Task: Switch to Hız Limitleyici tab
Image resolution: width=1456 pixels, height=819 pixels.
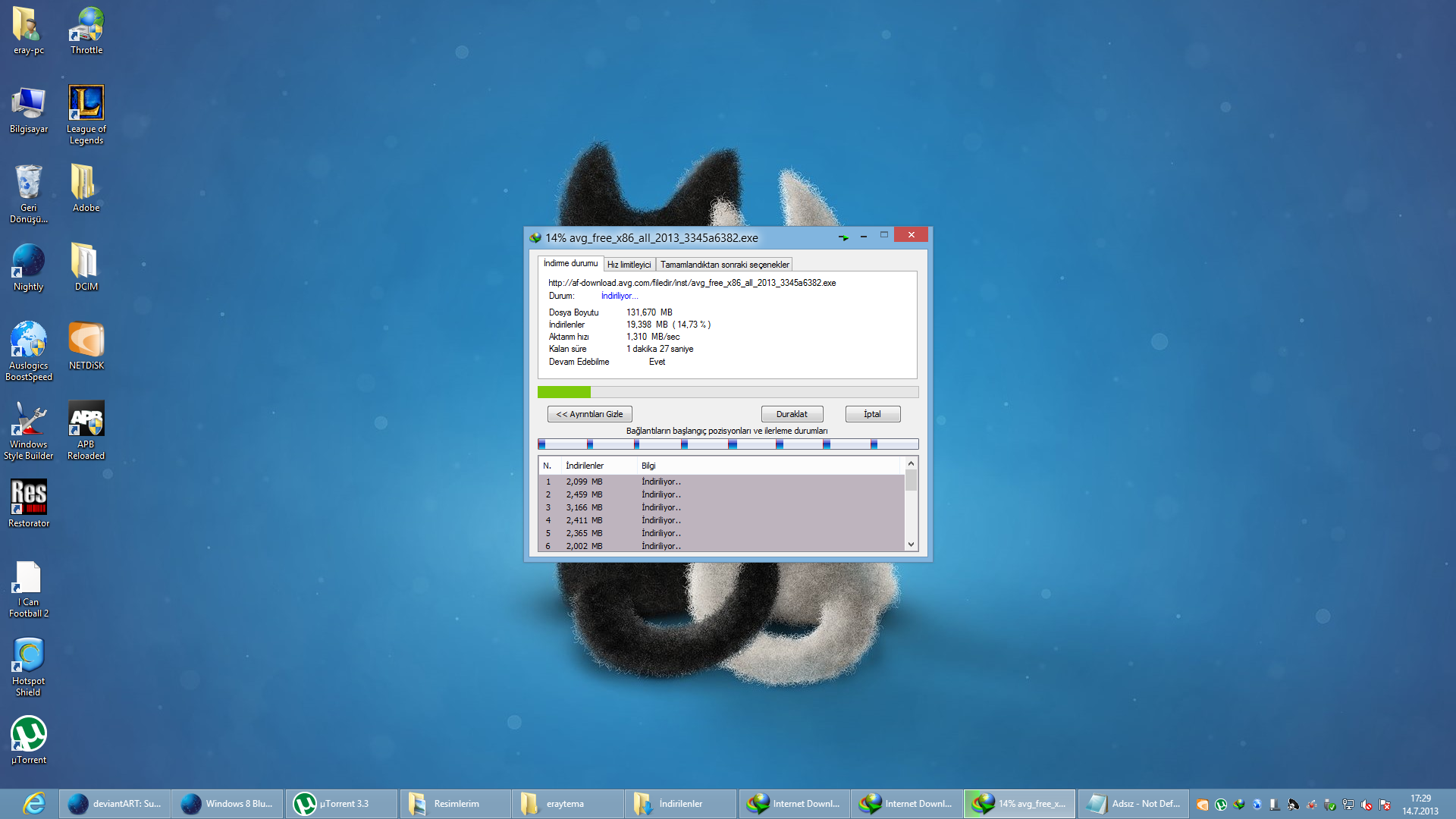Action: click(x=629, y=263)
